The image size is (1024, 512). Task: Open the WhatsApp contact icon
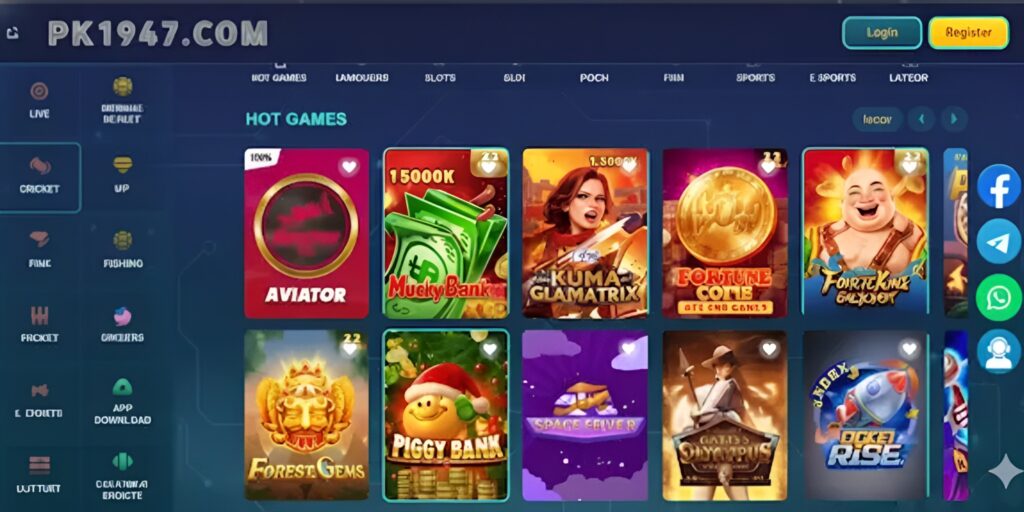[999, 297]
